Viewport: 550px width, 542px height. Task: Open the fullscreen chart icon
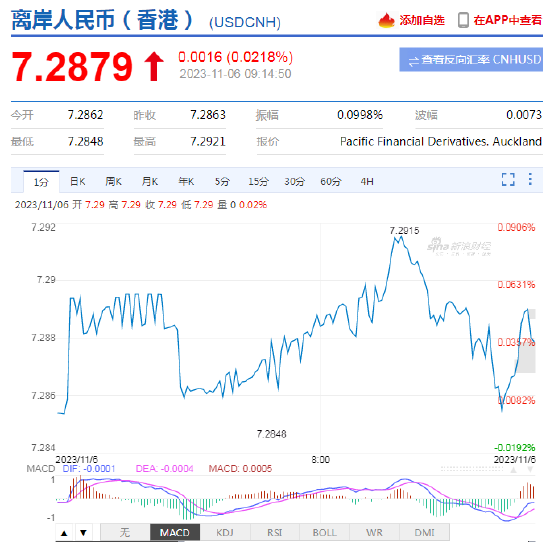pyautogui.click(x=508, y=180)
